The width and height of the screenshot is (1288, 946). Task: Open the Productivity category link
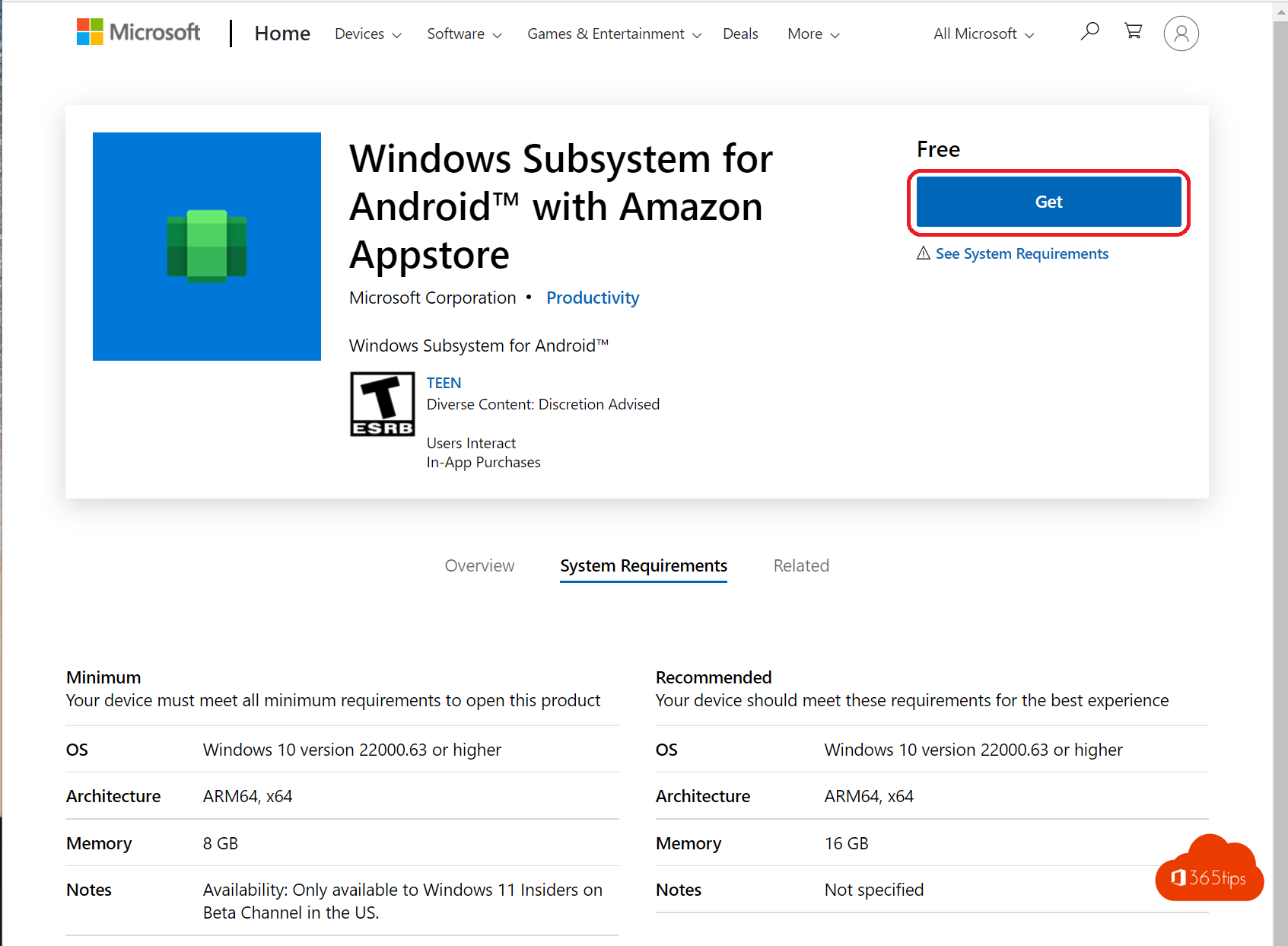593,298
